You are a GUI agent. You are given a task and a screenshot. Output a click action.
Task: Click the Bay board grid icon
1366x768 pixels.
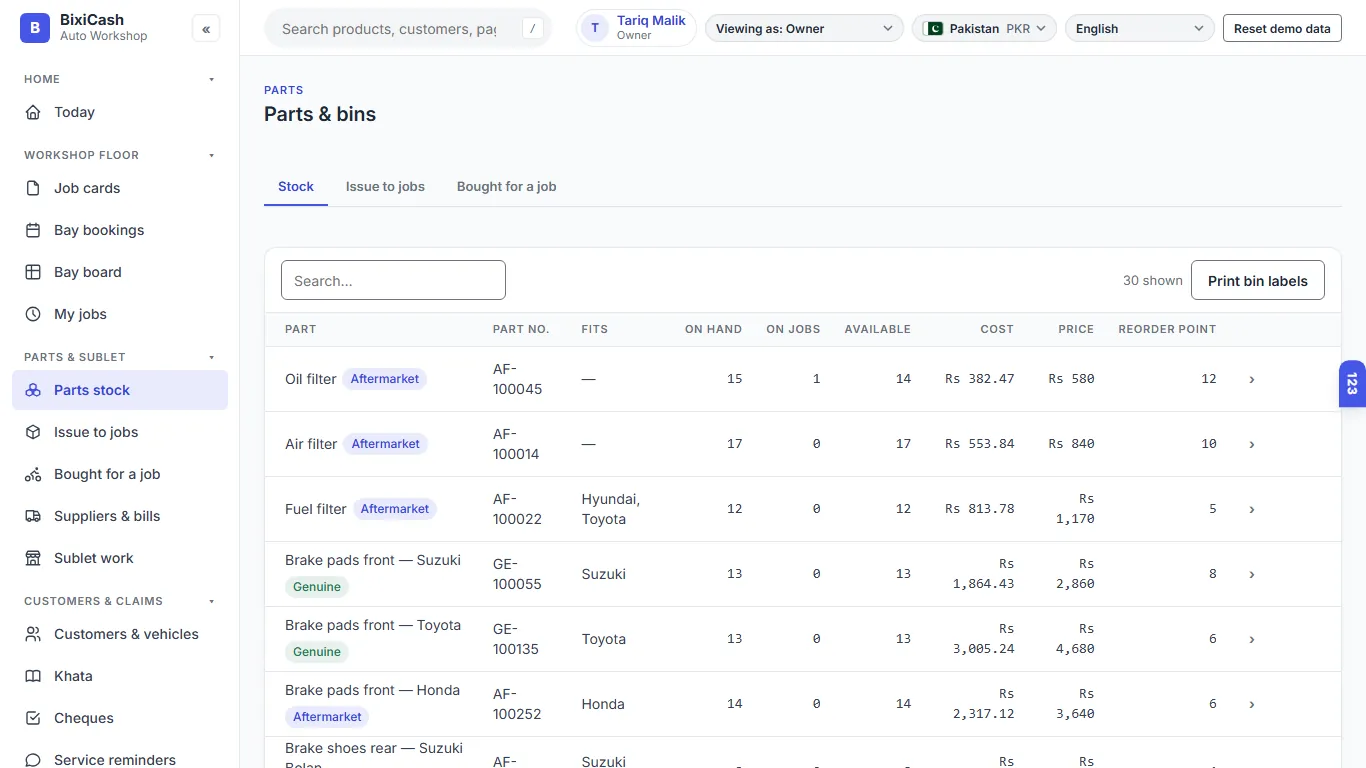click(x=33, y=272)
